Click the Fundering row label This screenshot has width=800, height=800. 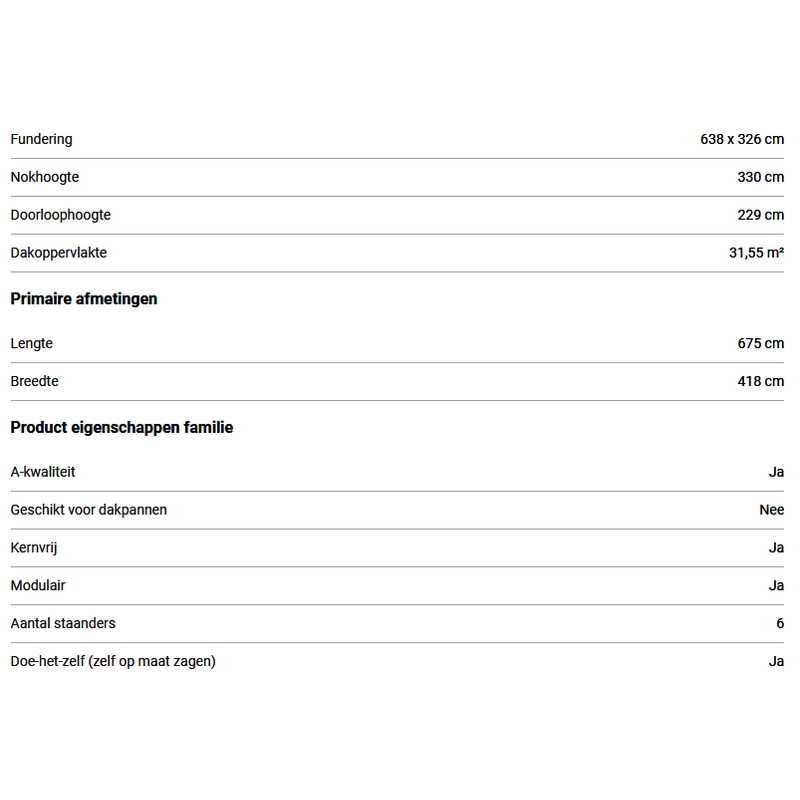41,139
